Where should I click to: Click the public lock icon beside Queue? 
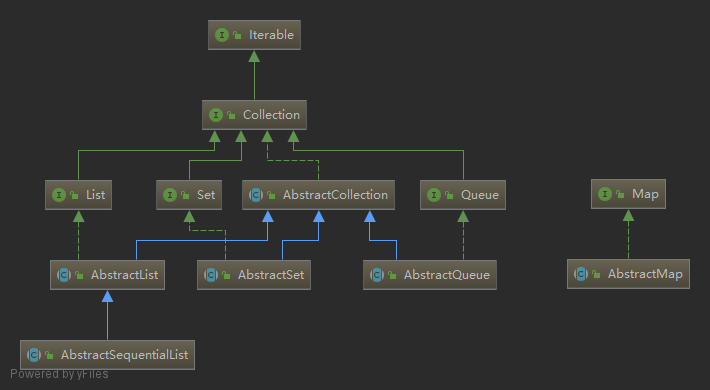point(449,196)
